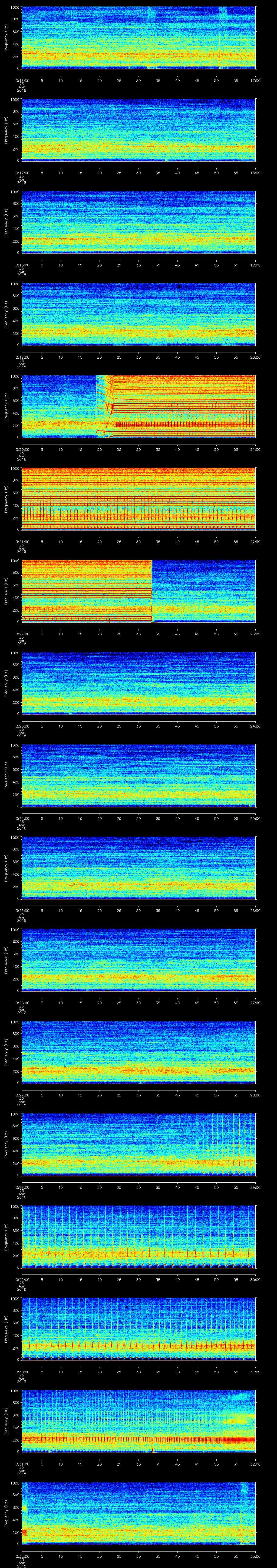Click the 0:32:00 start time label
The width and height of the screenshot is (277, 1568).
(21, 1556)
